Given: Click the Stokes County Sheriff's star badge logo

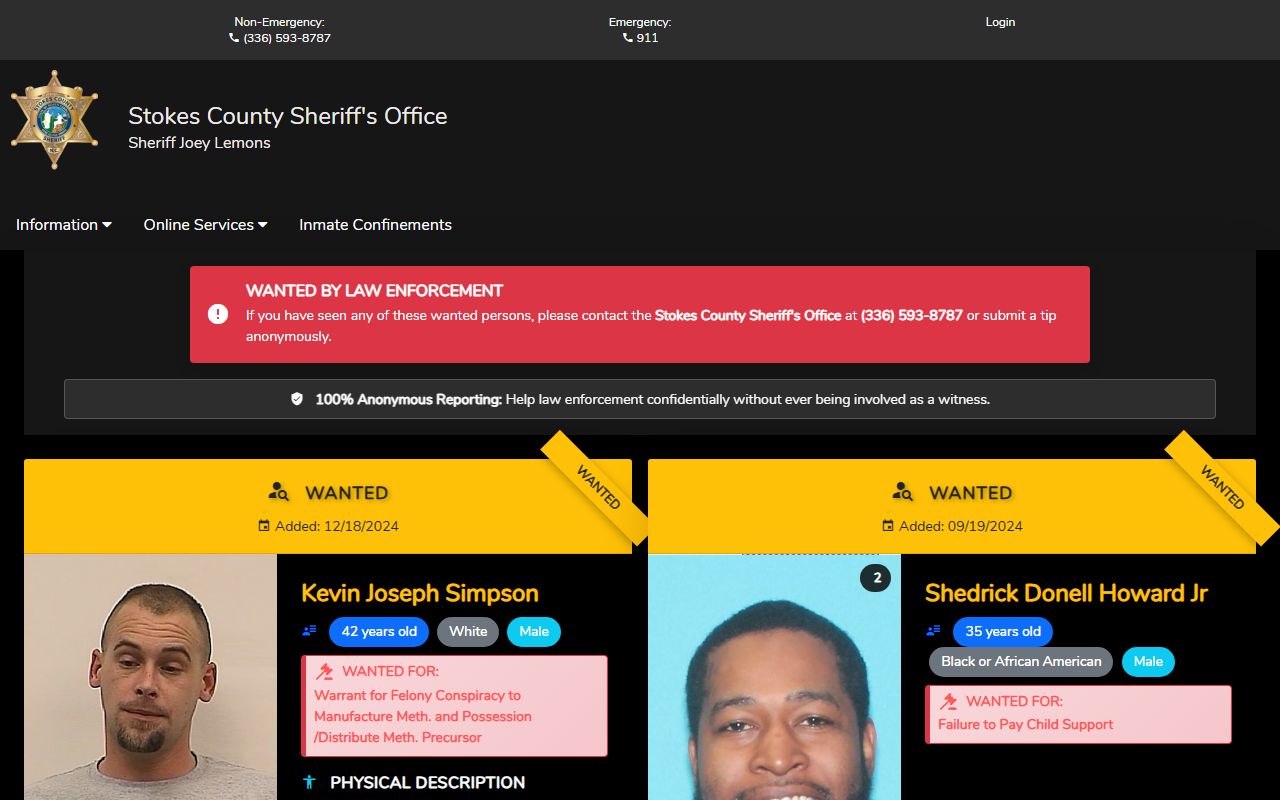Looking at the screenshot, I should 54,120.
